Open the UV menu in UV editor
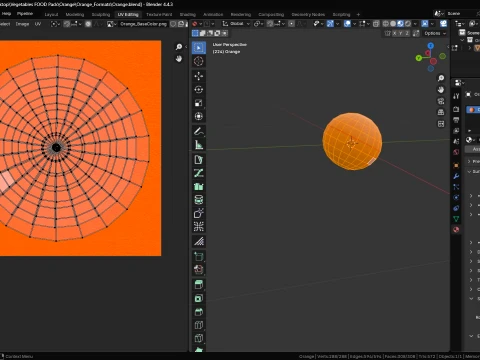The height and width of the screenshot is (360, 480). [38, 24]
